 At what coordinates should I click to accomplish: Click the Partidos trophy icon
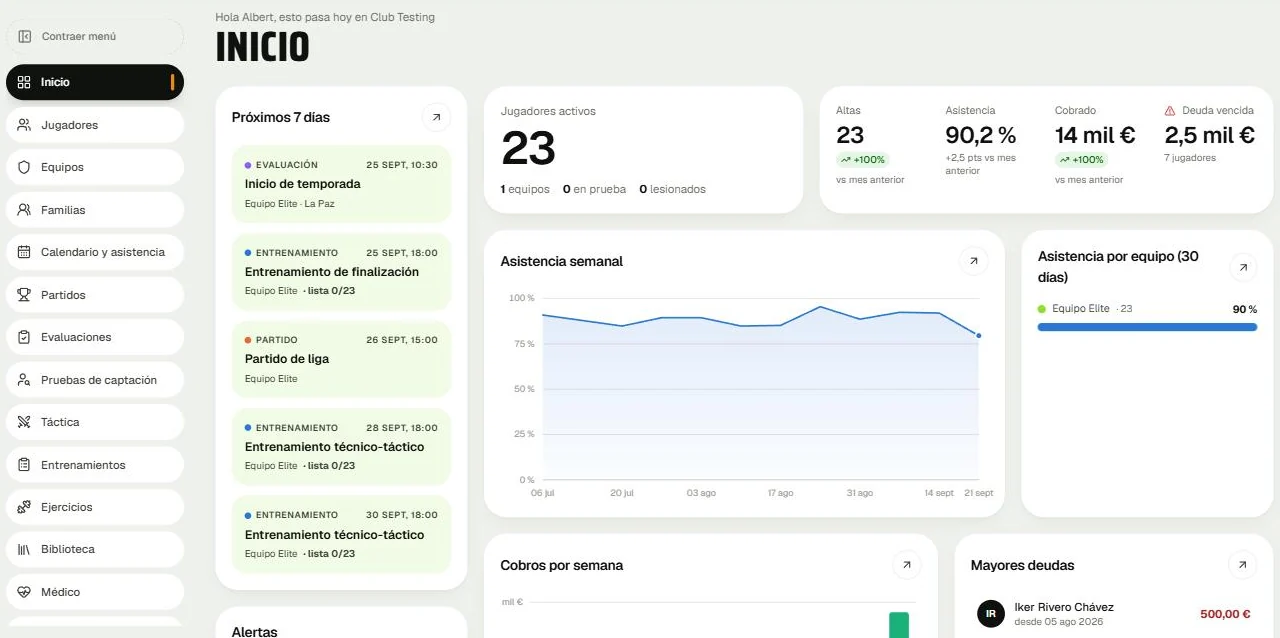point(24,295)
